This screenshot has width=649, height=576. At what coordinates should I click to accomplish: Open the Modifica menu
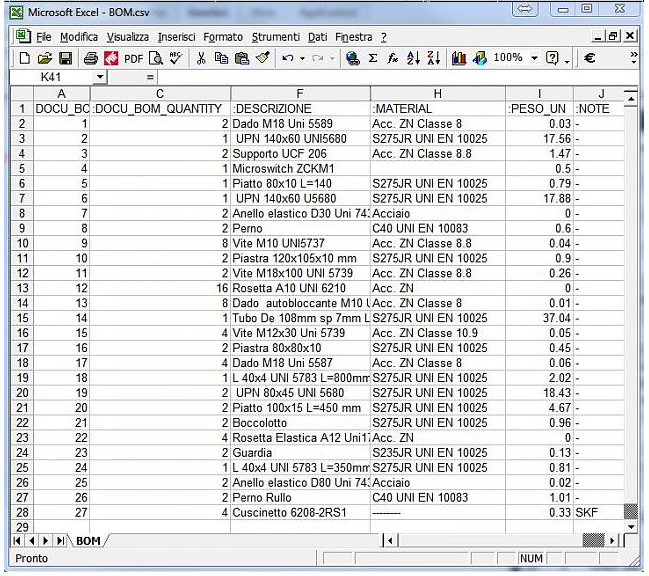tap(79, 37)
